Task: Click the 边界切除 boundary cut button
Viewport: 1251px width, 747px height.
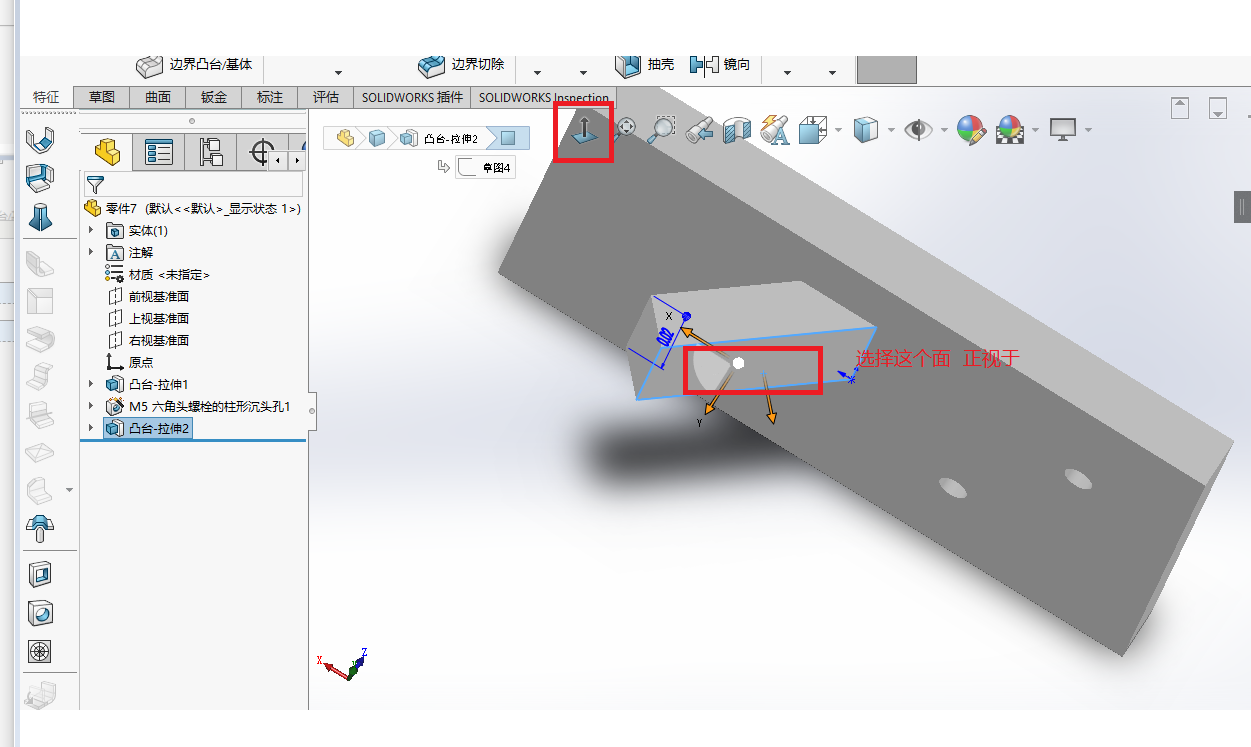Action: [461, 65]
